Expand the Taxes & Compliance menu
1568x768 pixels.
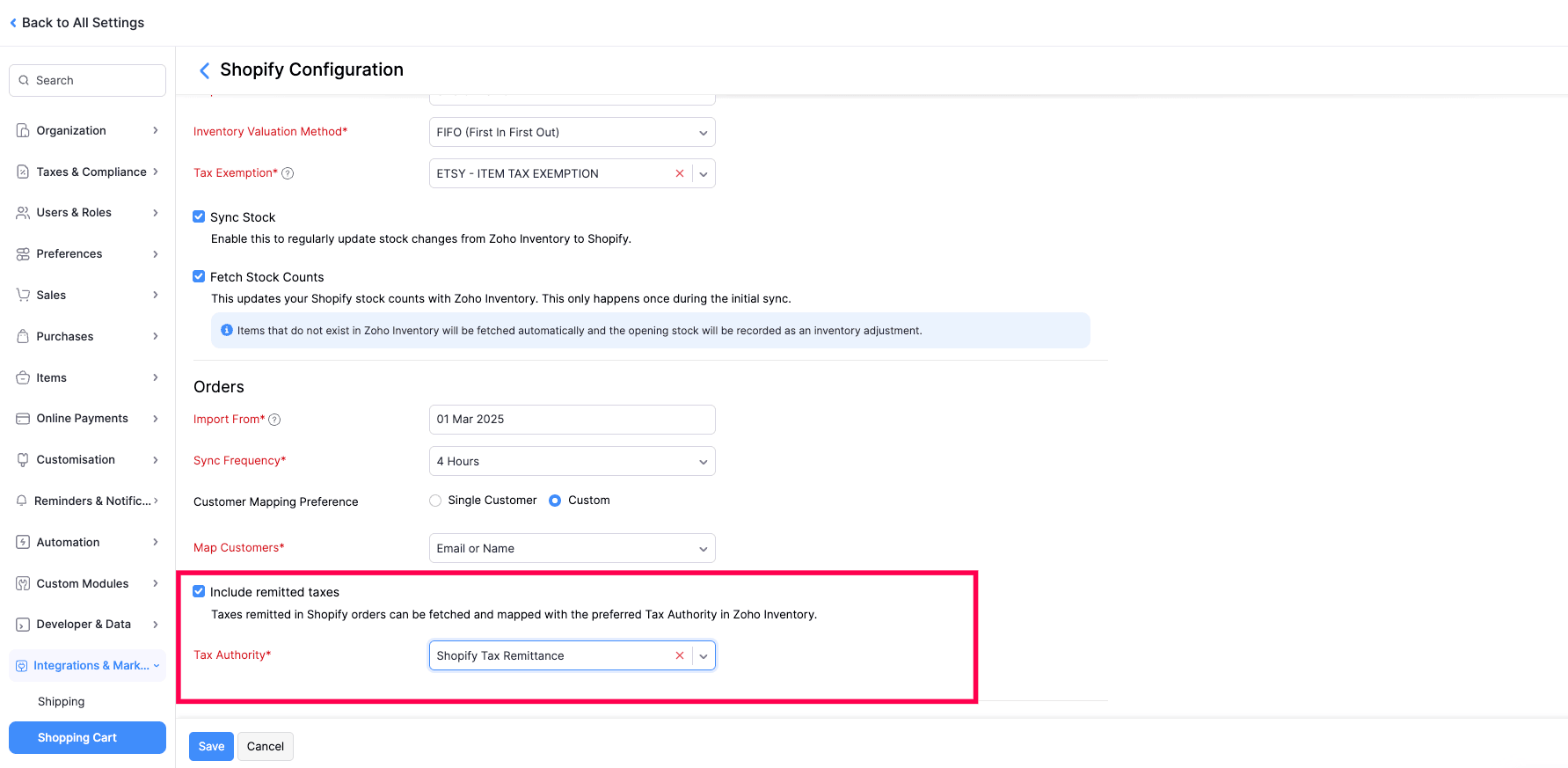point(87,172)
